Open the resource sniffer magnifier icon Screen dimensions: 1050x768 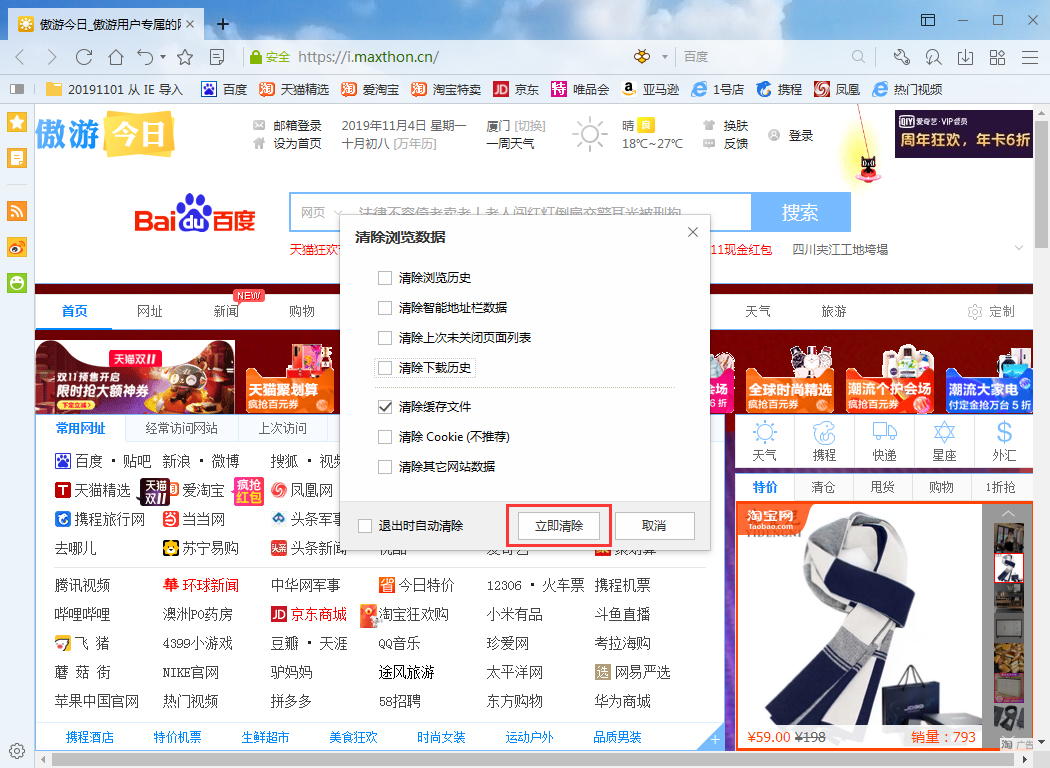[x=933, y=57]
